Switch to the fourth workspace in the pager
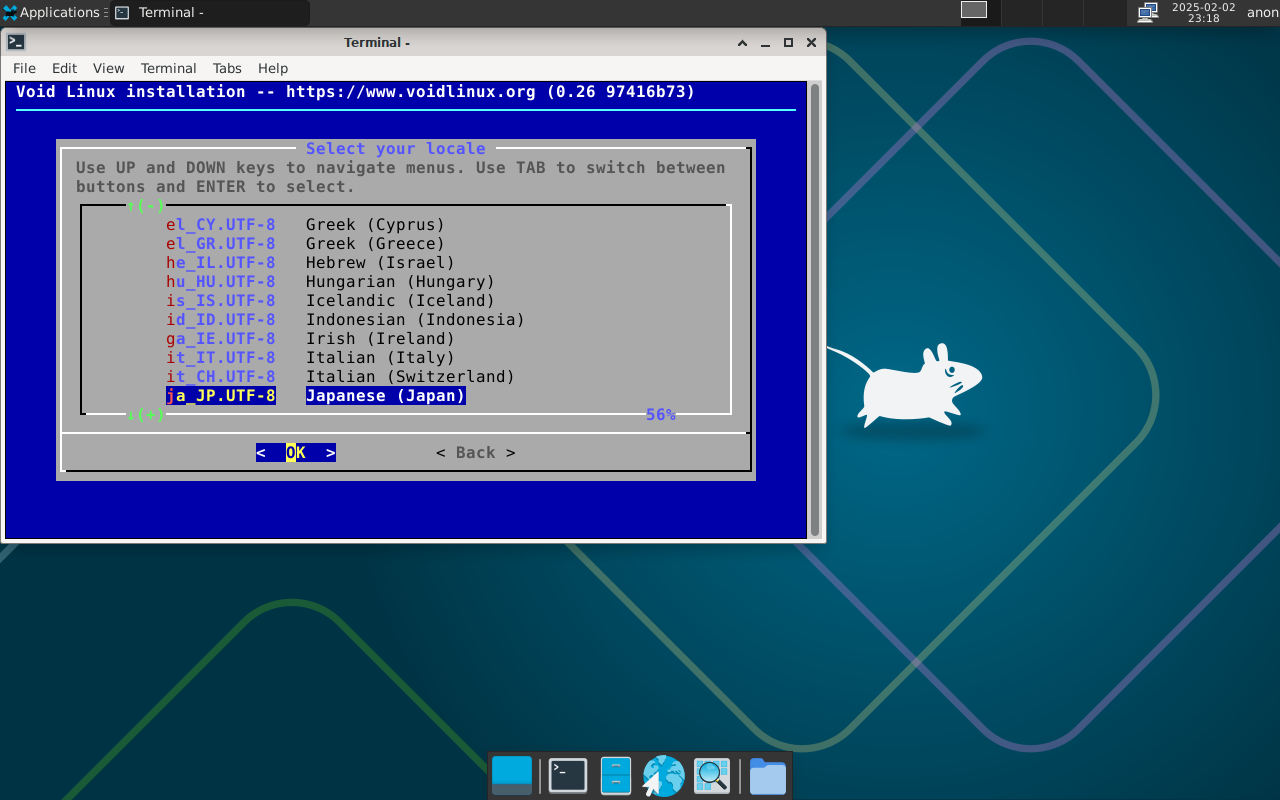The width and height of the screenshot is (1280, 800). point(1104,13)
